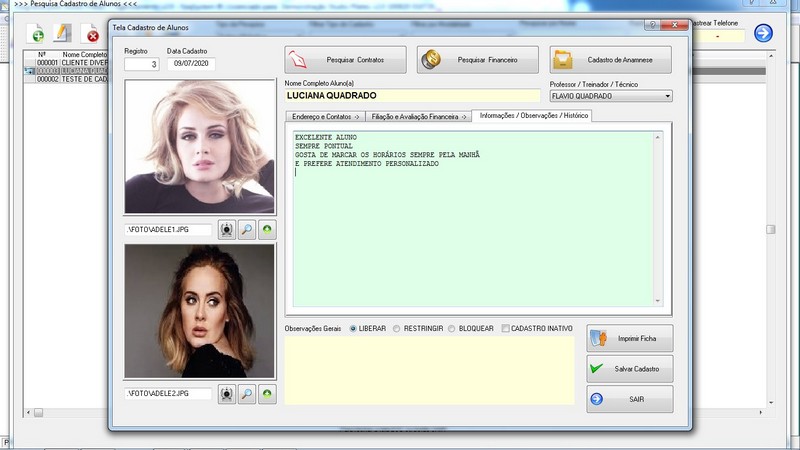Click the yellow Observações Gerais text area
The height and width of the screenshot is (450, 800).
tap(430, 370)
